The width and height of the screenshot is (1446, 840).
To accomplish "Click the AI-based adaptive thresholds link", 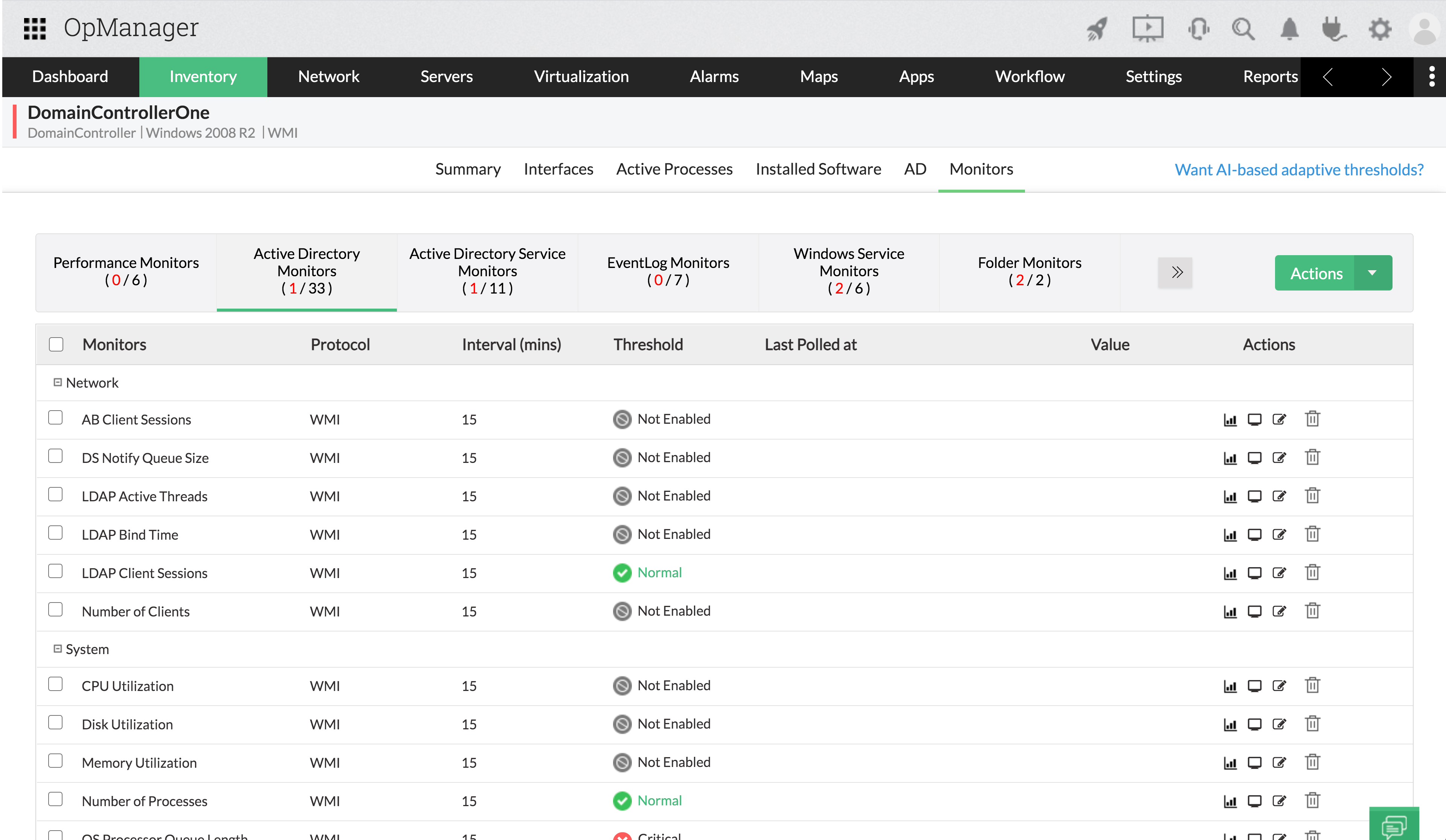I will [x=1298, y=170].
